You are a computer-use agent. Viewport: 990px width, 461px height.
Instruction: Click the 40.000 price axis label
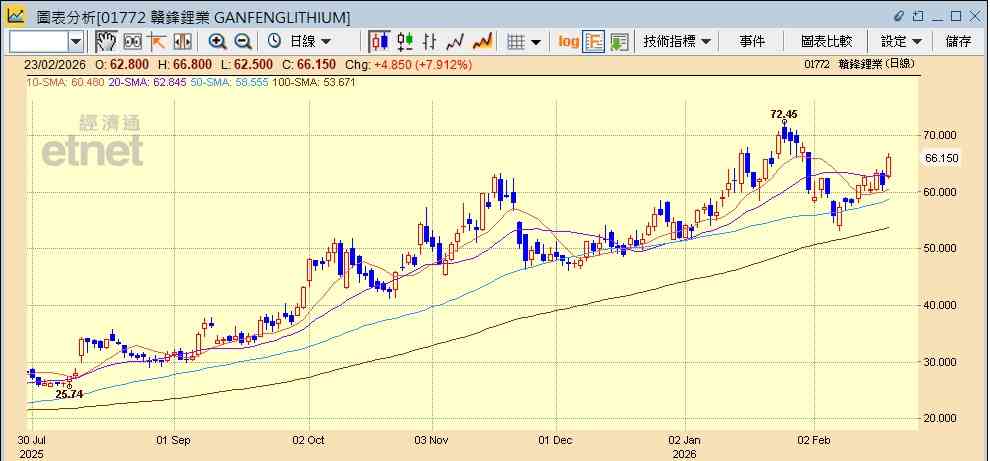click(x=941, y=305)
